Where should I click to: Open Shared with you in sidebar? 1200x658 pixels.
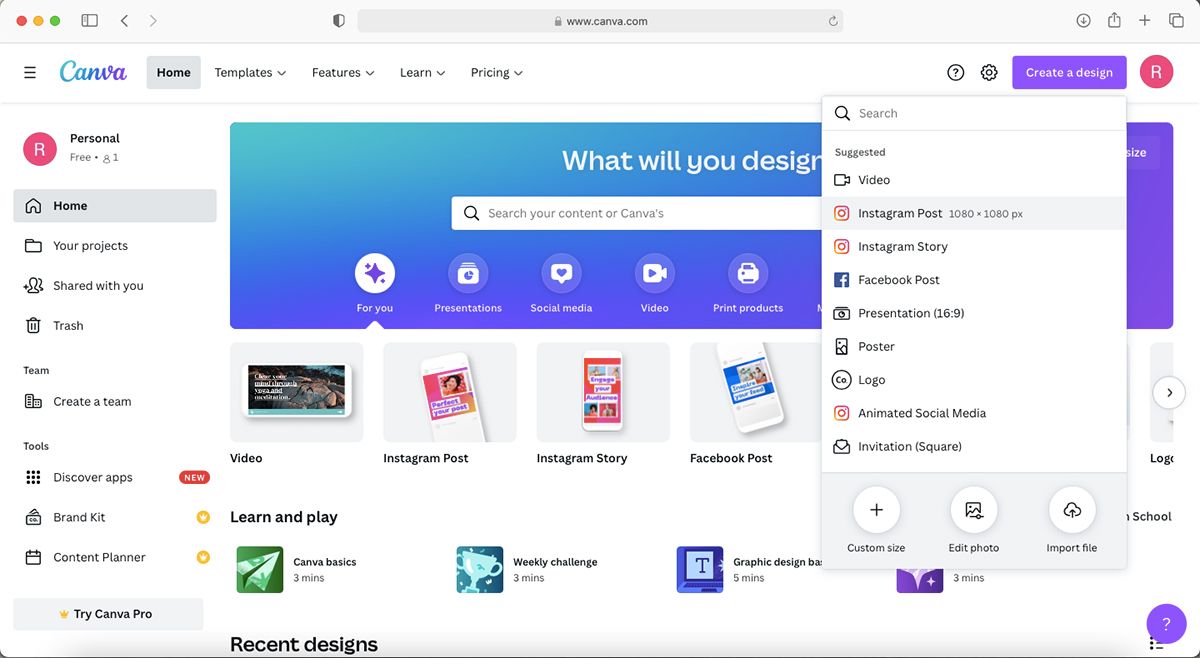(x=115, y=286)
